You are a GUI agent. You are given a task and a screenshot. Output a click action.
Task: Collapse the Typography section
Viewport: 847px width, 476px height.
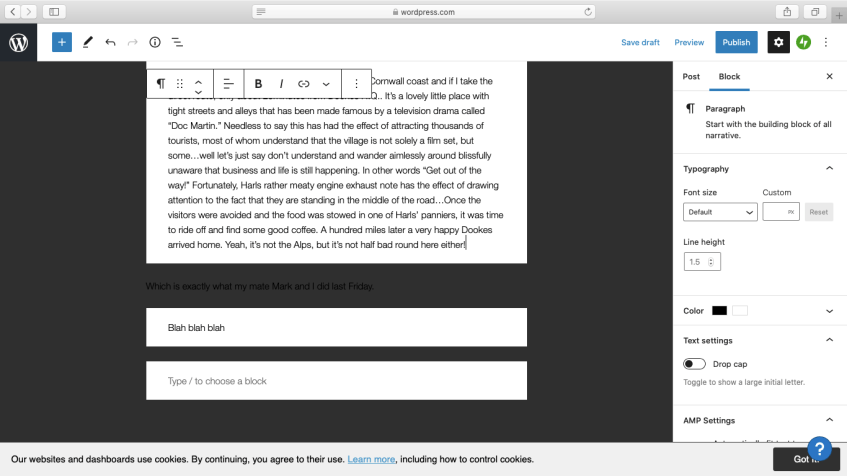pos(829,169)
